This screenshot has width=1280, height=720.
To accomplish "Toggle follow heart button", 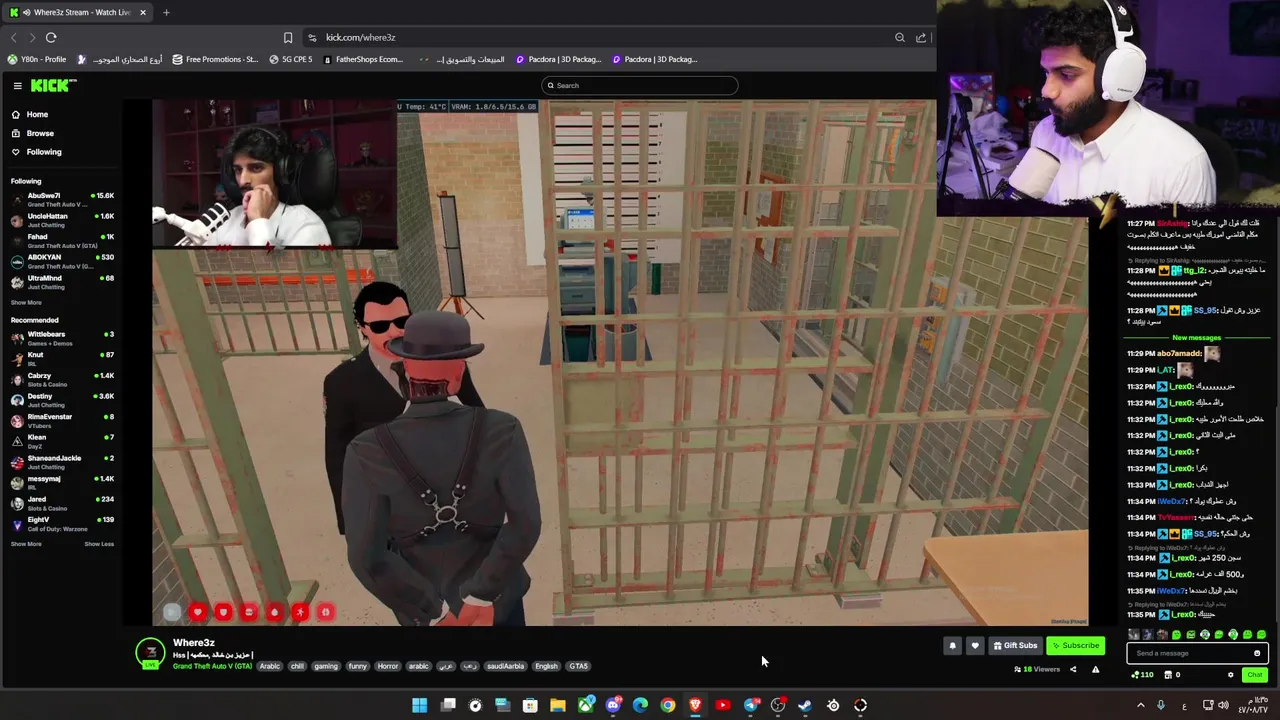I will click(x=975, y=646).
